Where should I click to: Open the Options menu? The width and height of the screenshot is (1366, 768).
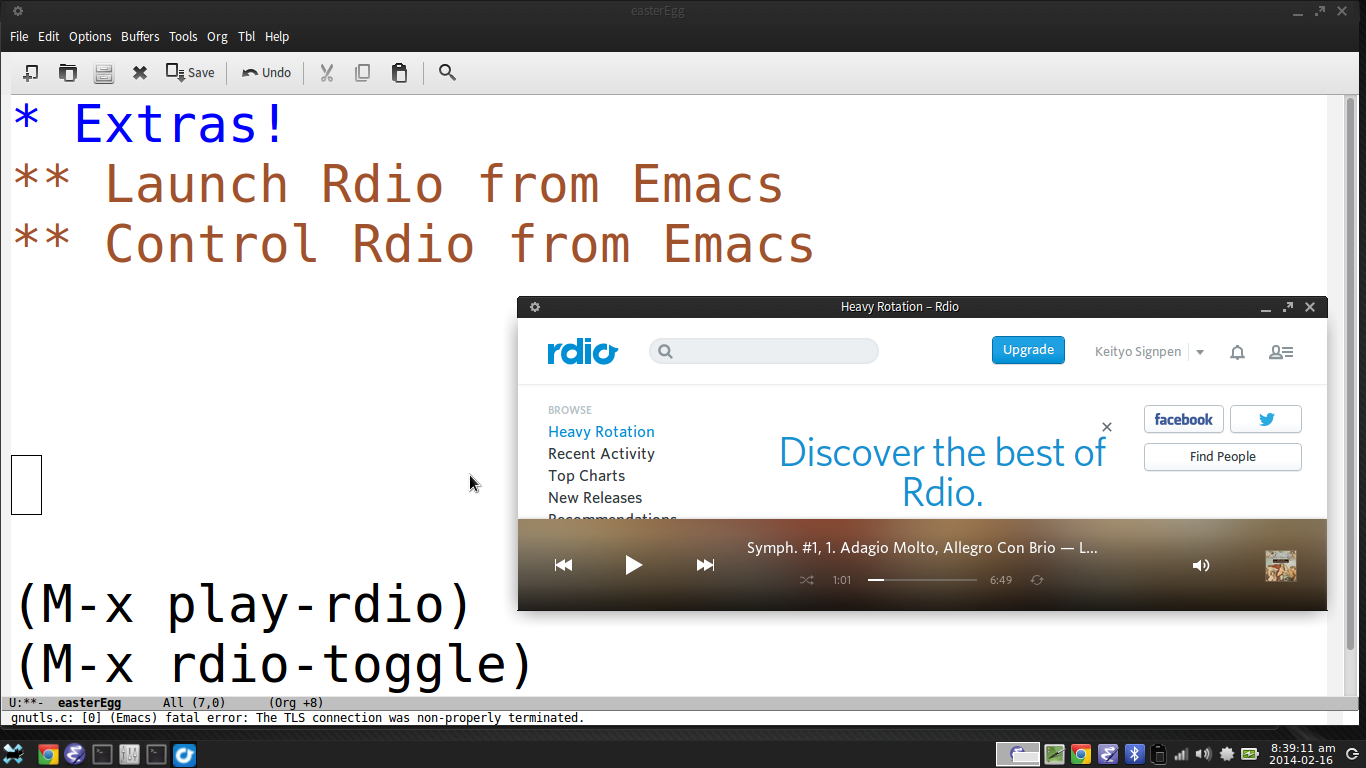(90, 36)
